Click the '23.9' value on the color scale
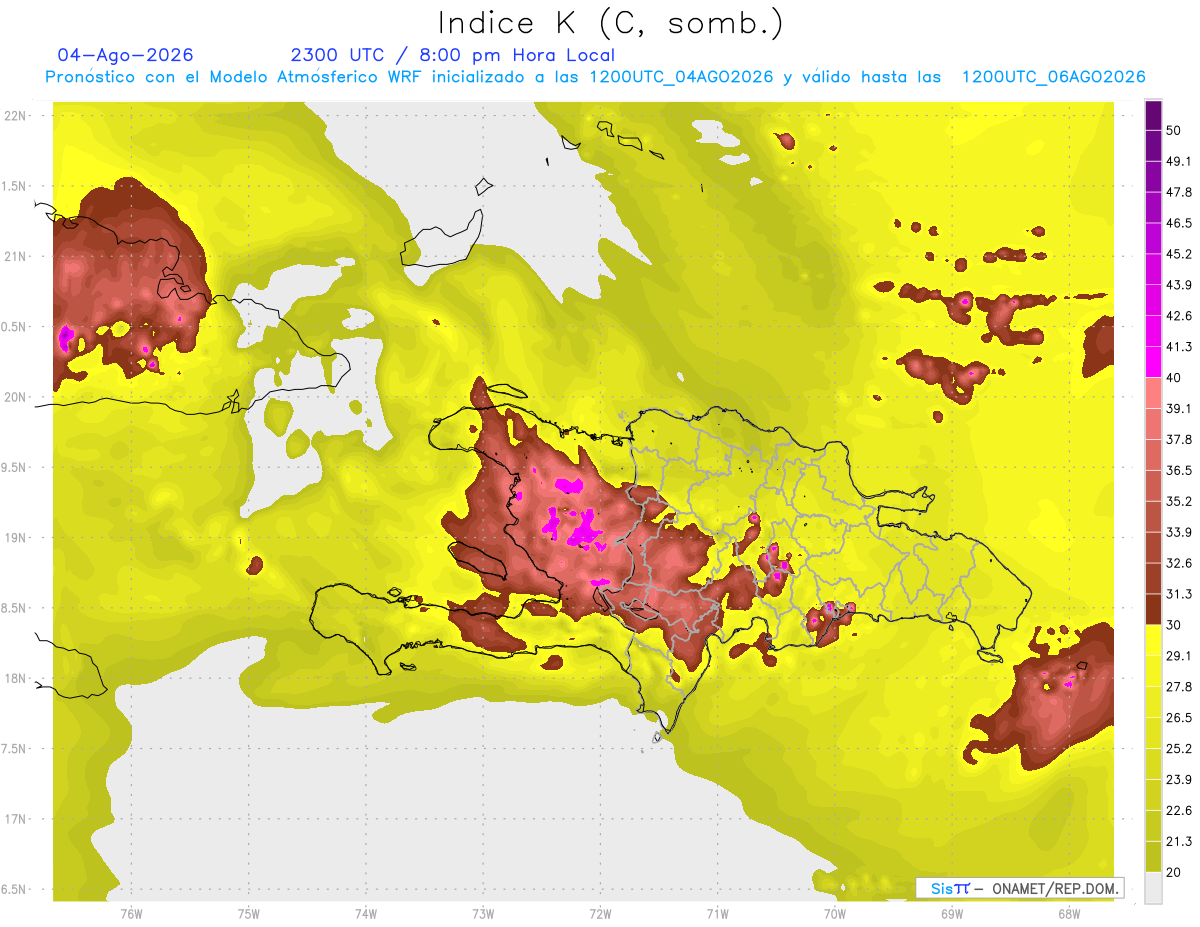This screenshot has width=1200, height=927. pyautogui.click(x=1179, y=780)
